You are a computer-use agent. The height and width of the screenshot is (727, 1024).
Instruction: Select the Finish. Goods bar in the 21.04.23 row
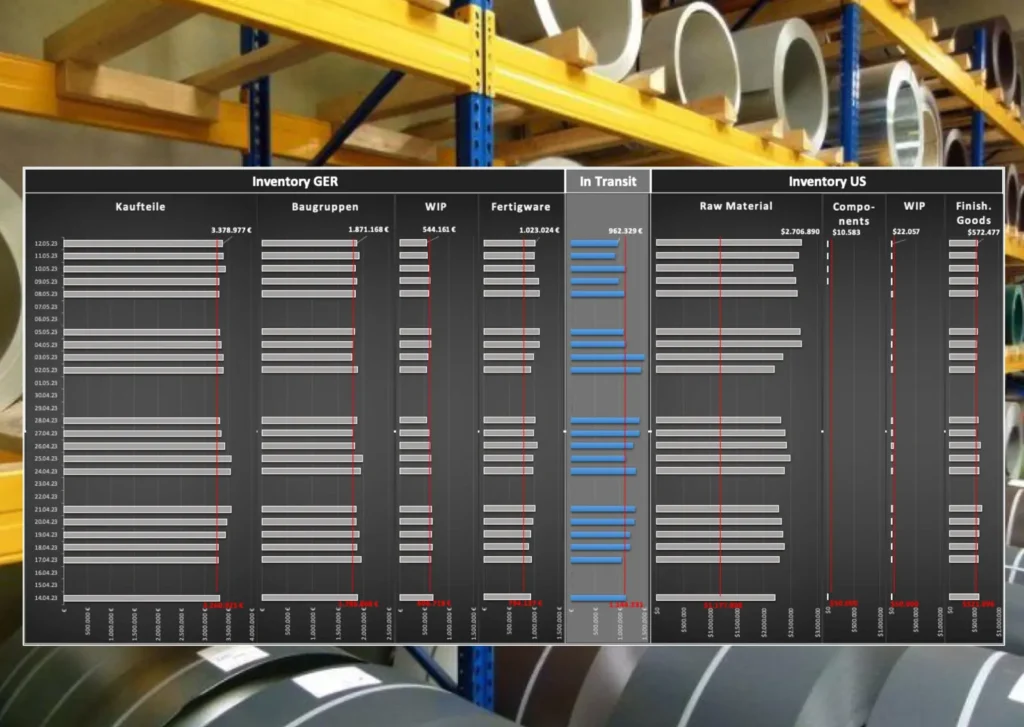click(965, 508)
